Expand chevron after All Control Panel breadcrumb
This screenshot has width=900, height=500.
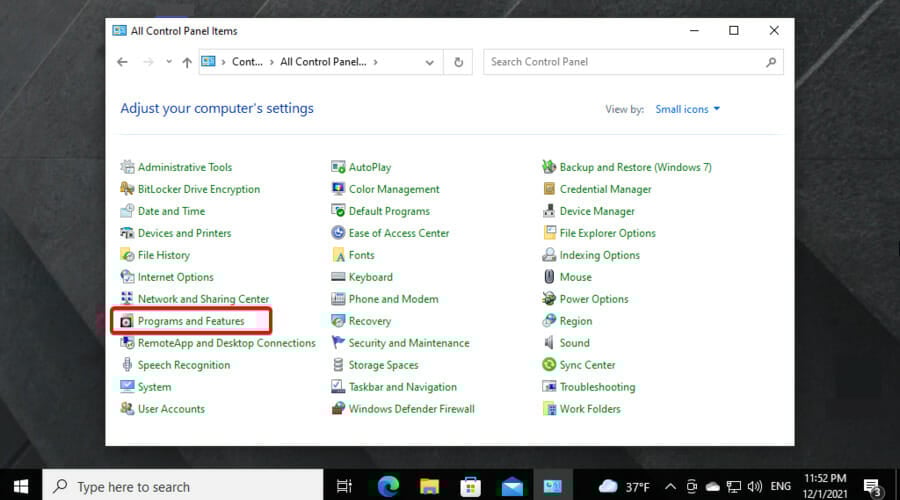pyautogui.click(x=375, y=62)
